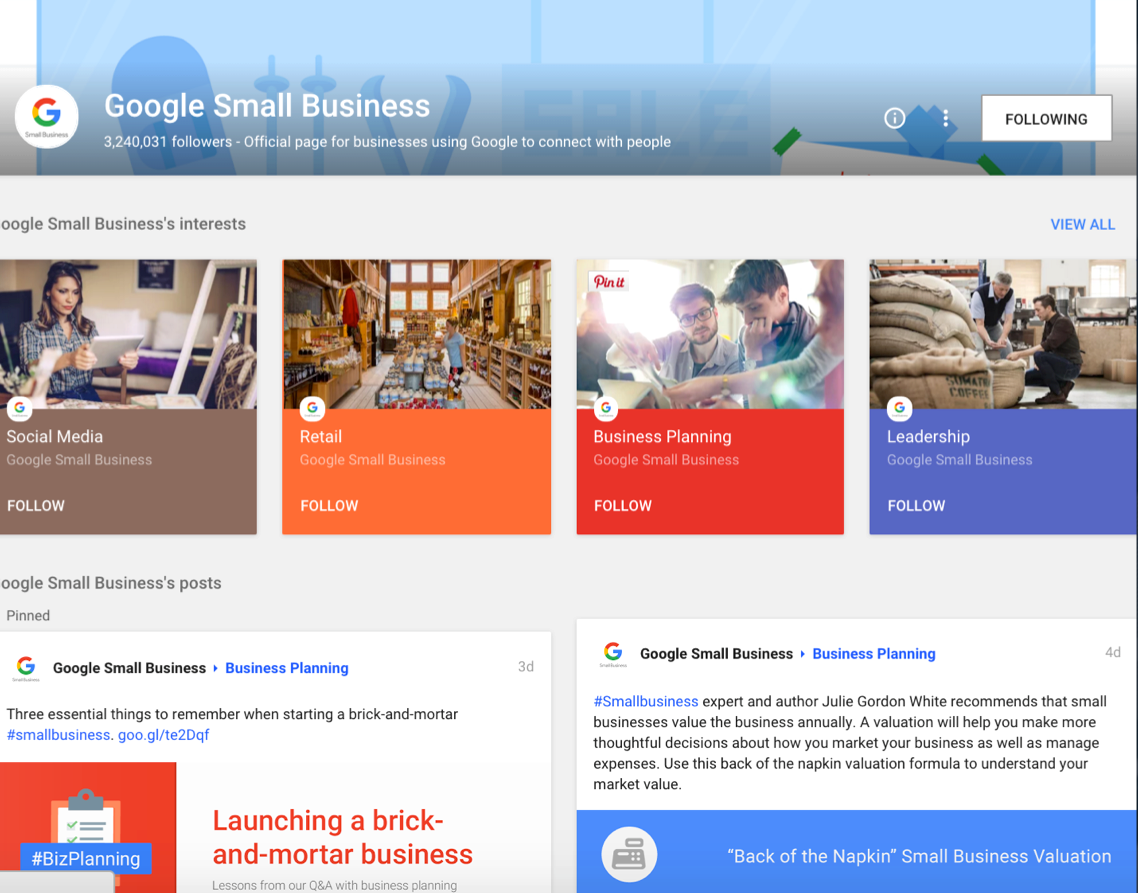
Task: Open the Leadership coffee sacks thumbnail
Action: point(1003,334)
